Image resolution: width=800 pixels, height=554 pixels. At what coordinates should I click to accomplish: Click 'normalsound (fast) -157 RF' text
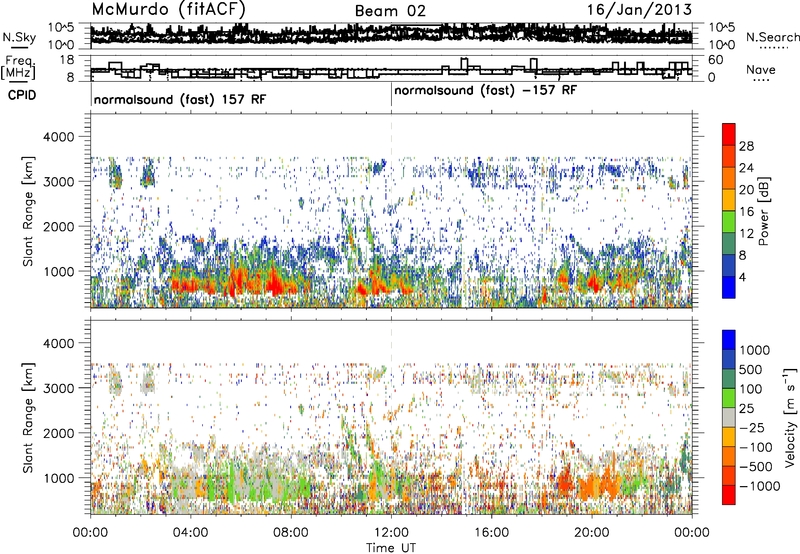point(485,90)
